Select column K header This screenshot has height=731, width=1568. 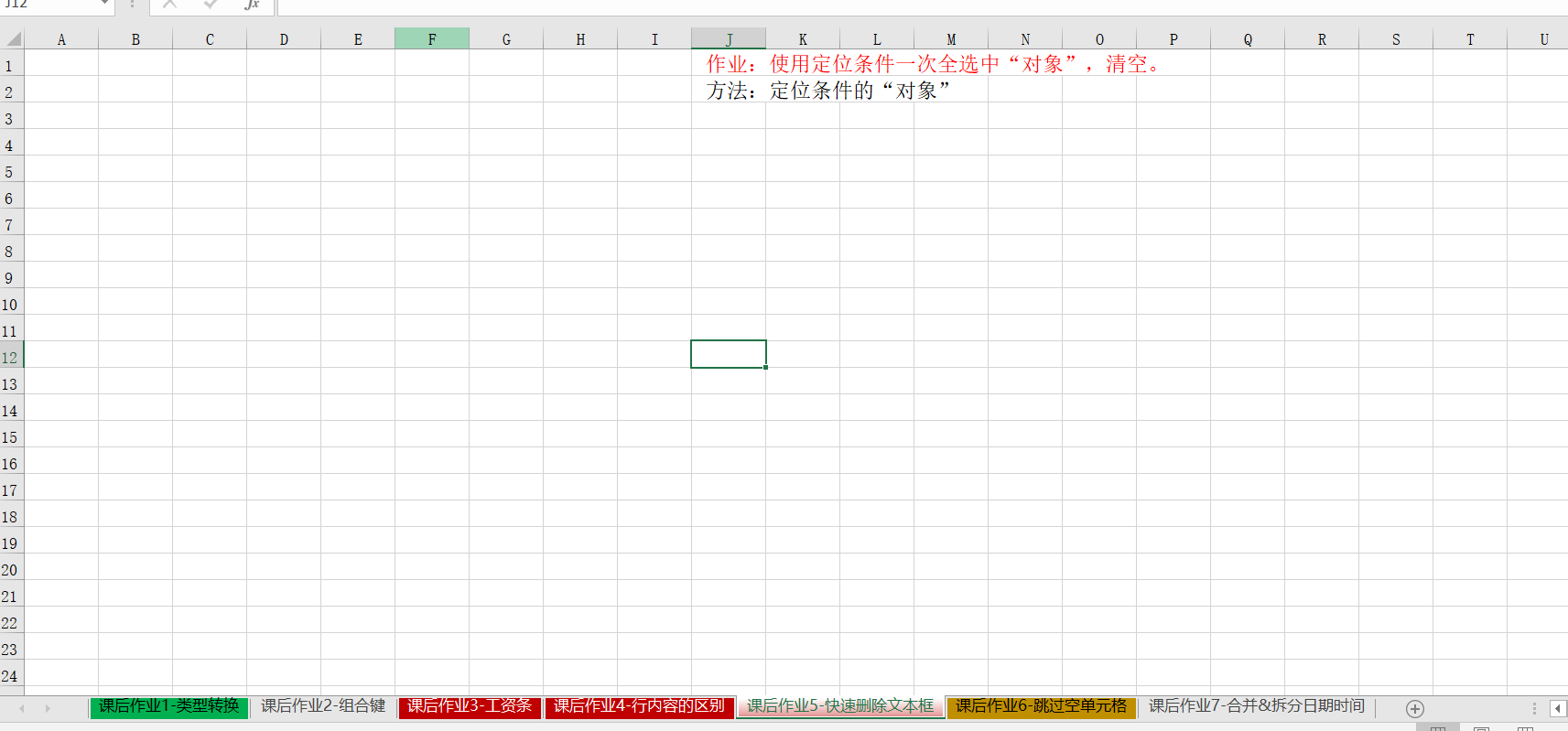click(803, 39)
